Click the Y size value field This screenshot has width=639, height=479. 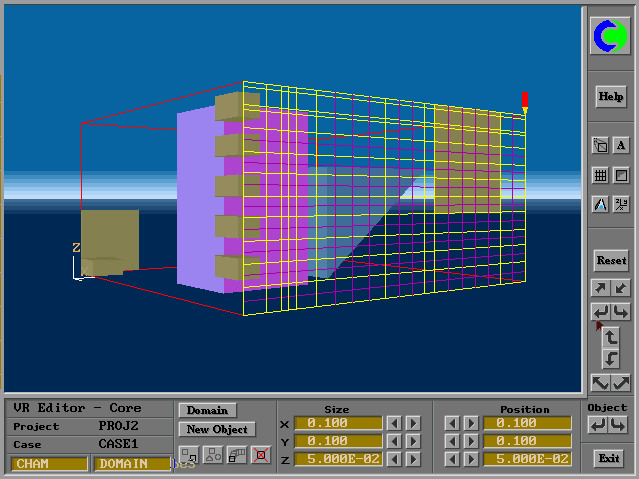click(338, 441)
